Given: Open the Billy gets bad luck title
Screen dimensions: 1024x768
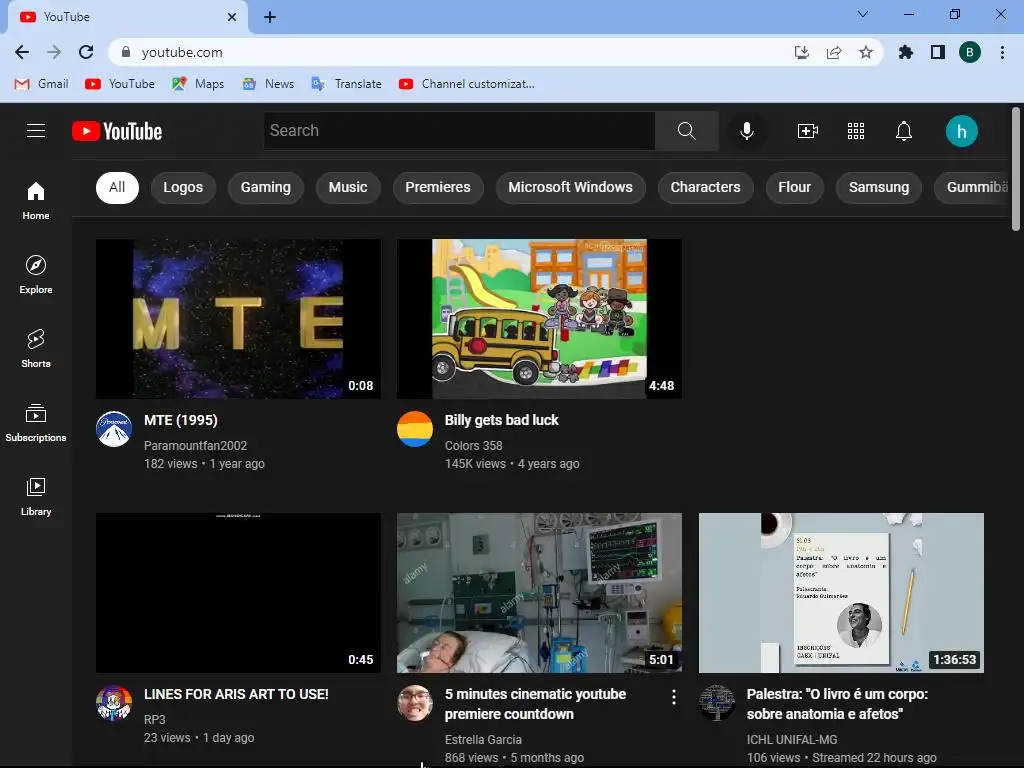Looking at the screenshot, I should [502, 420].
